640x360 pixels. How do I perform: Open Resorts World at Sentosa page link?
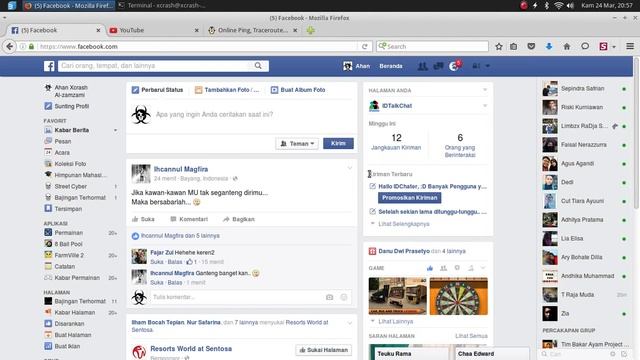click(x=191, y=349)
